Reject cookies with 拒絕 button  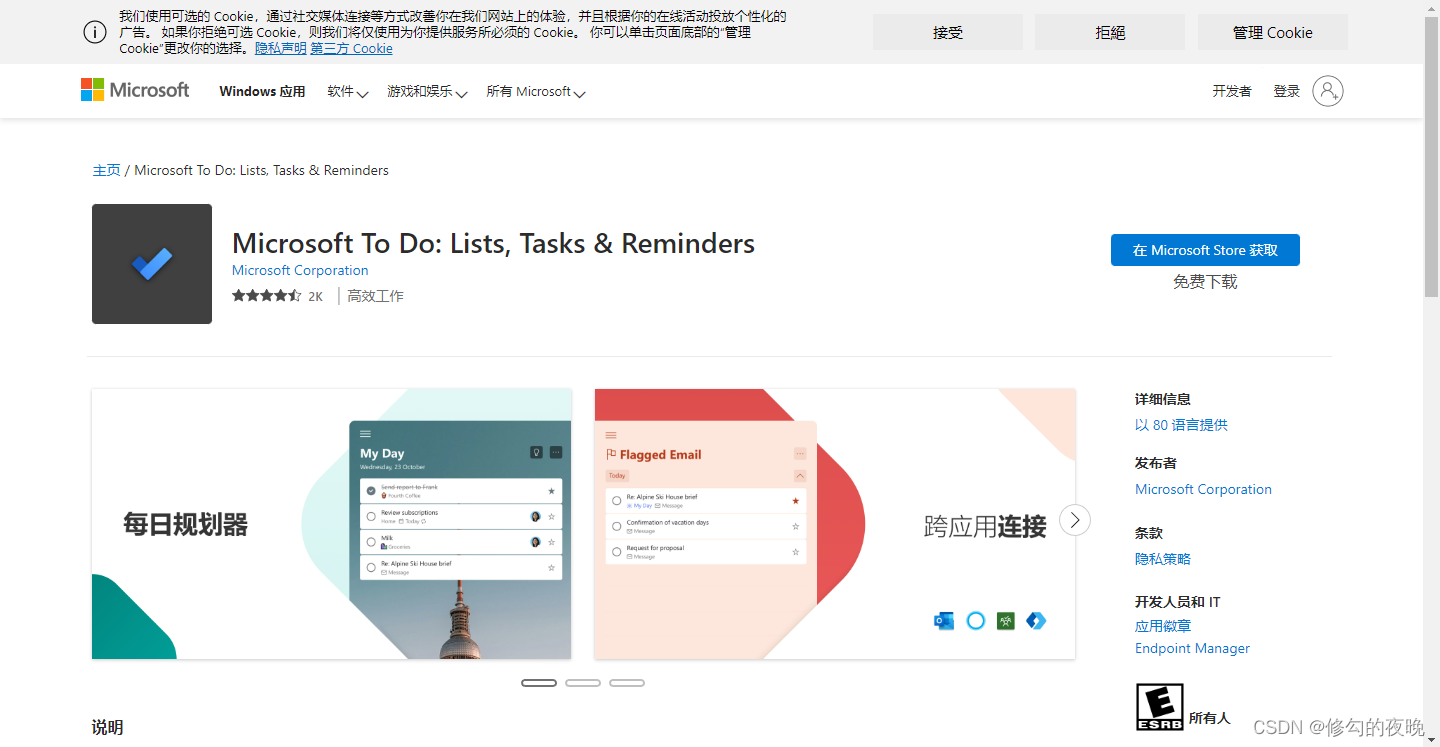[x=1110, y=32]
